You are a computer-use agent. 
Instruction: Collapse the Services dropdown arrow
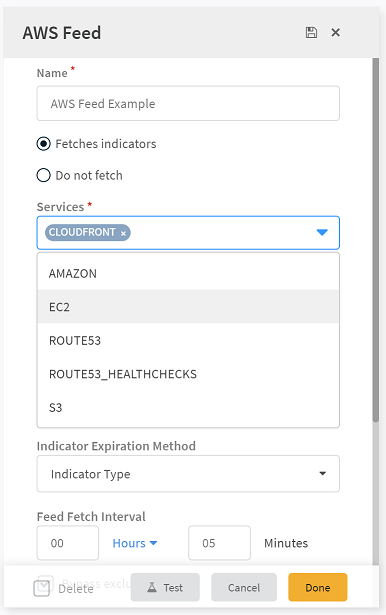(x=322, y=233)
